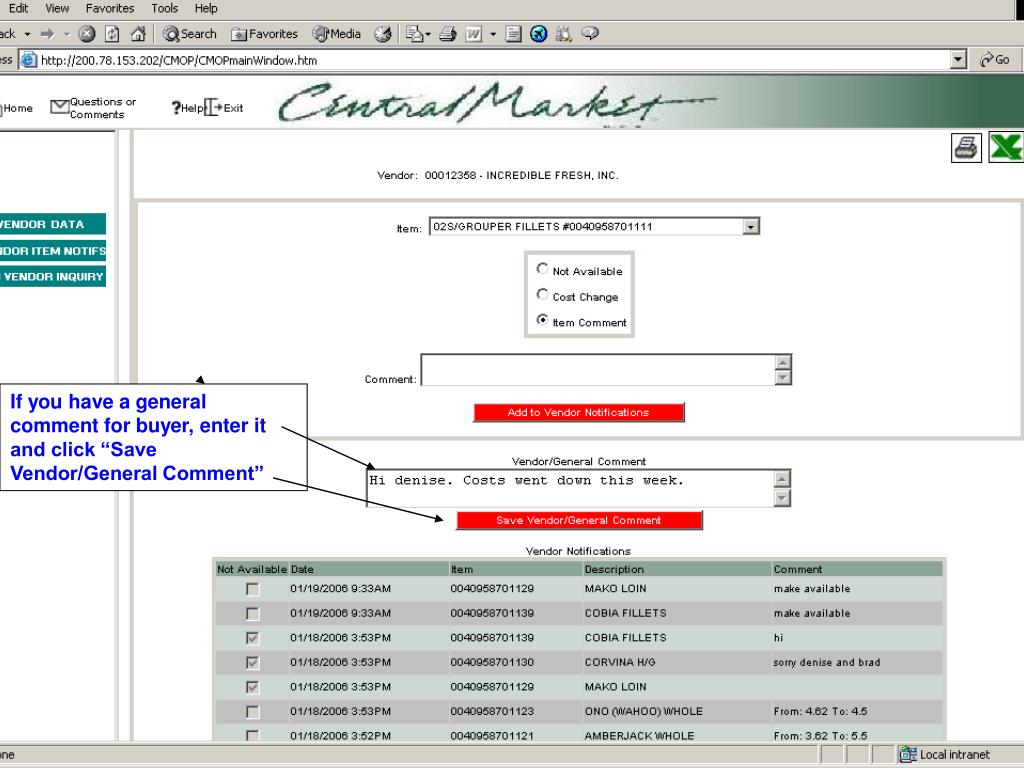Click Add to Vendor Notifications button
This screenshot has height=768, width=1024.
(579, 412)
